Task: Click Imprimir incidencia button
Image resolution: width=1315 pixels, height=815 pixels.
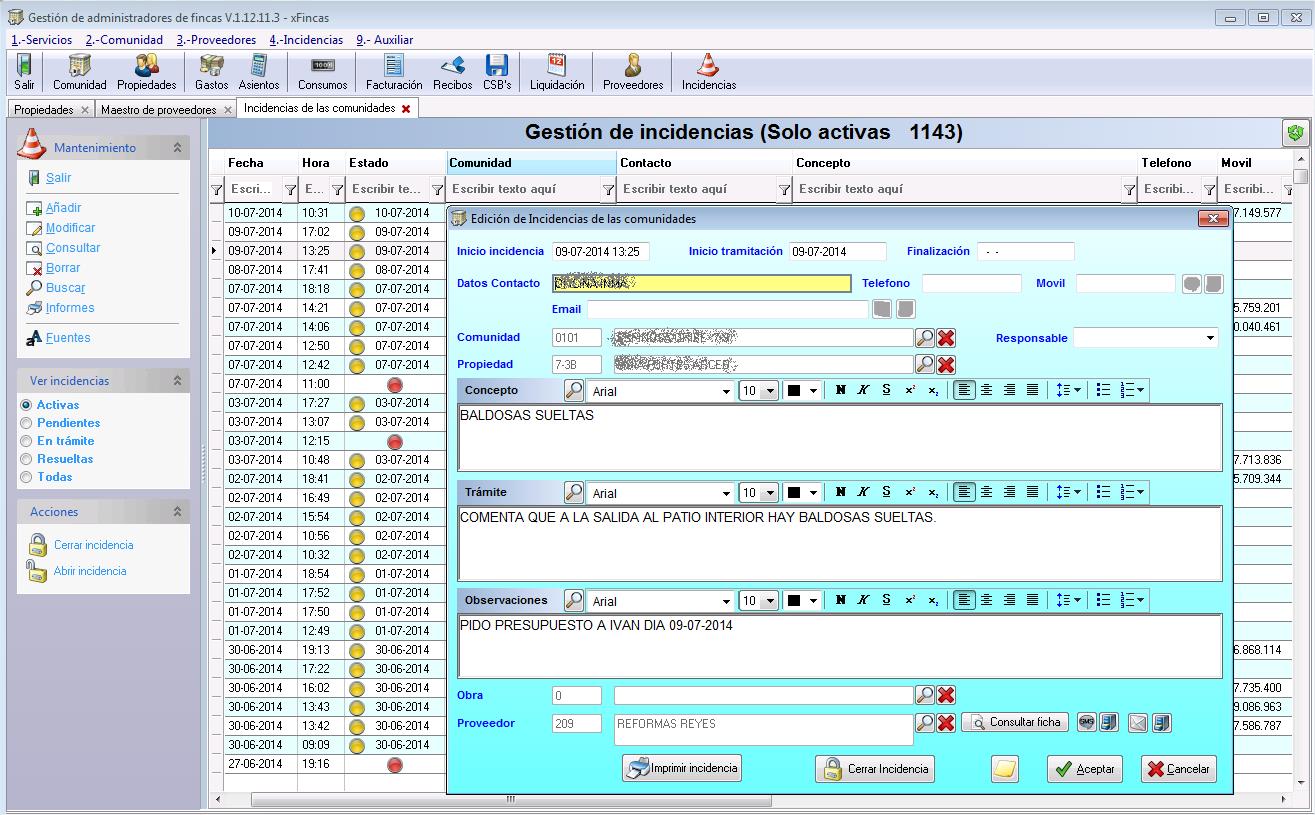Action: click(x=682, y=769)
